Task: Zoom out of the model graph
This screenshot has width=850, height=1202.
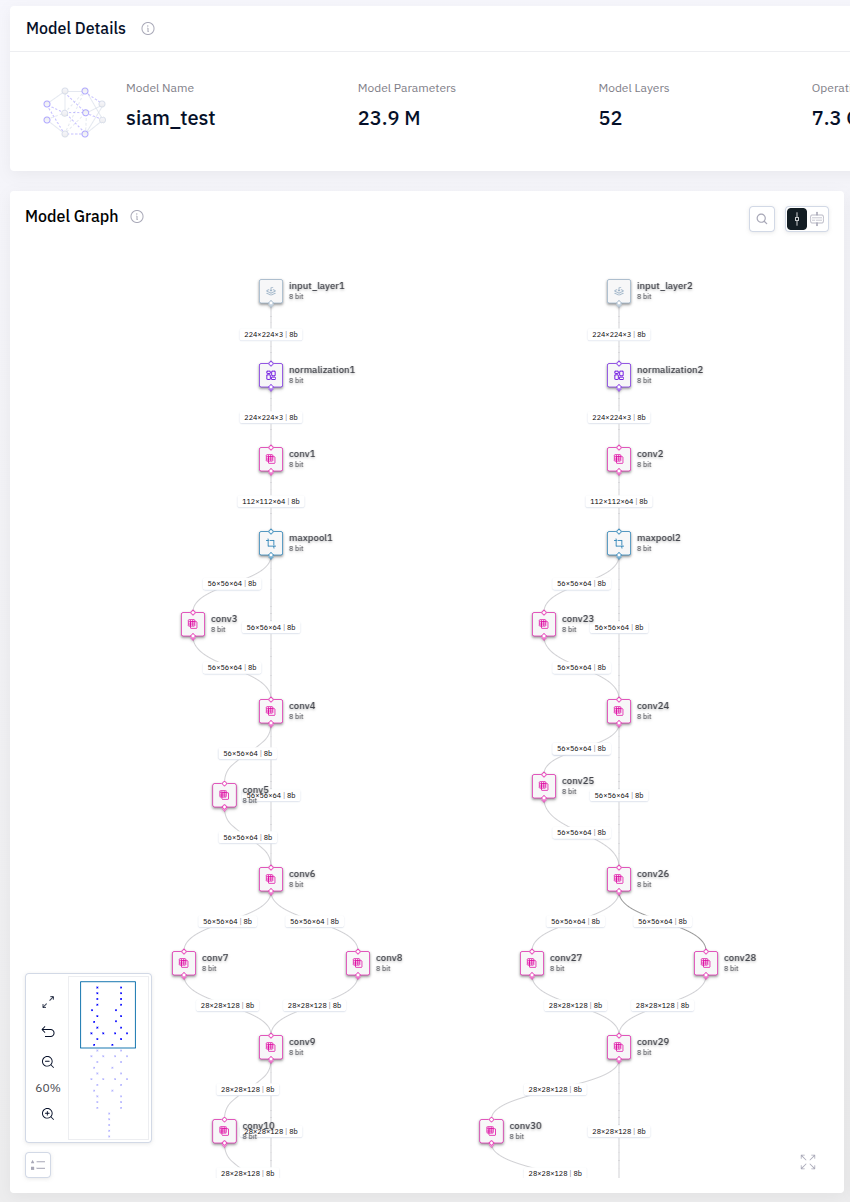Action: (x=48, y=1062)
